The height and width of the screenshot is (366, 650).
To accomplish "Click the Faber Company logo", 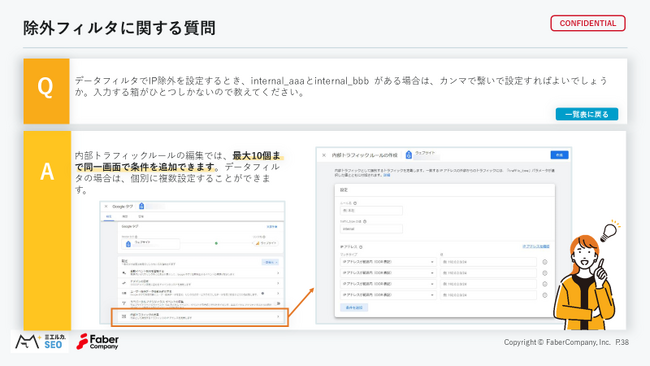I will 98,342.
